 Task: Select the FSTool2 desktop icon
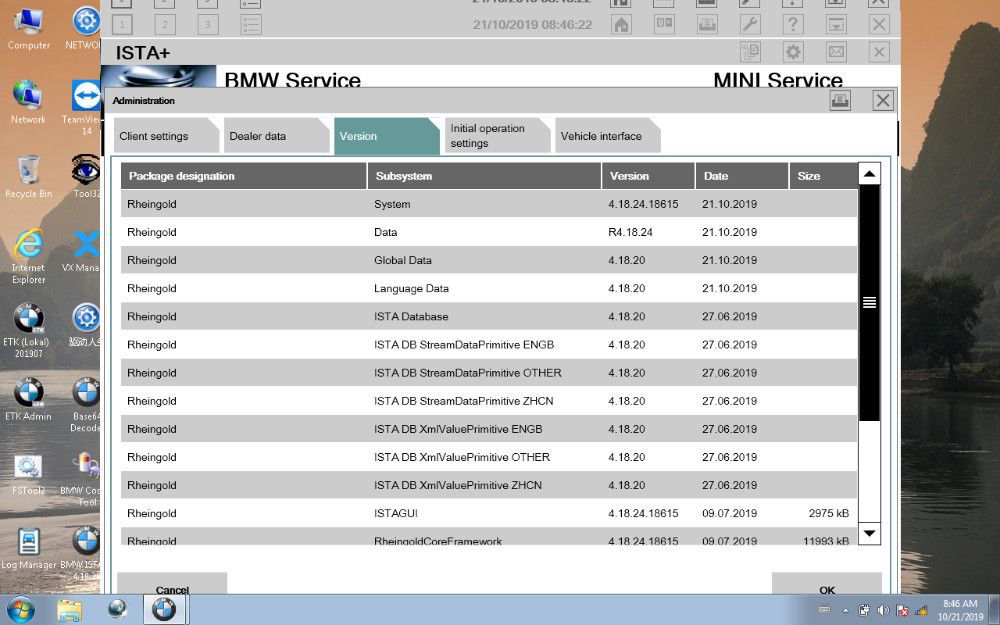click(x=28, y=474)
